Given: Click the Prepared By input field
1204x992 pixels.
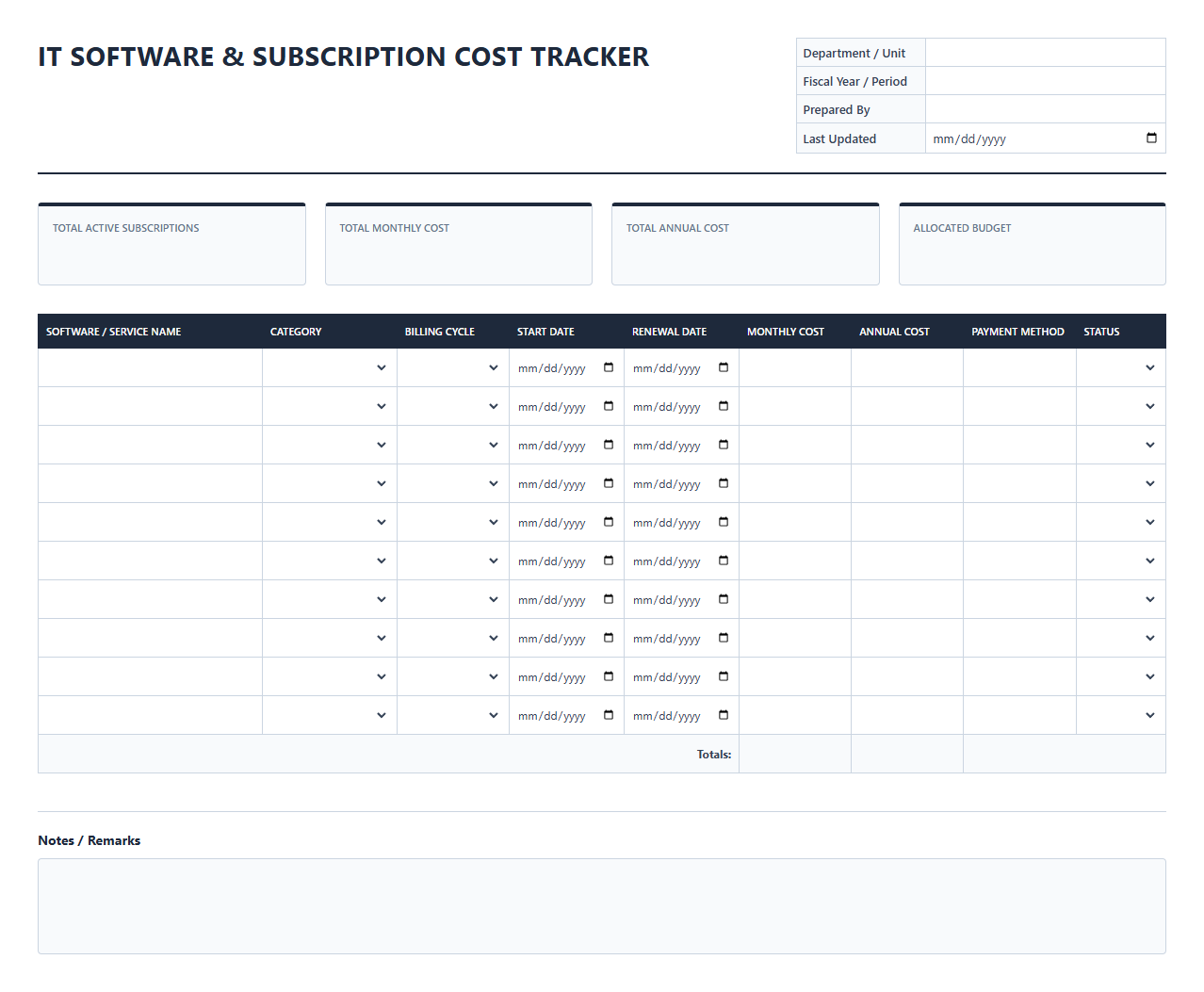Looking at the screenshot, I should click(x=1045, y=109).
